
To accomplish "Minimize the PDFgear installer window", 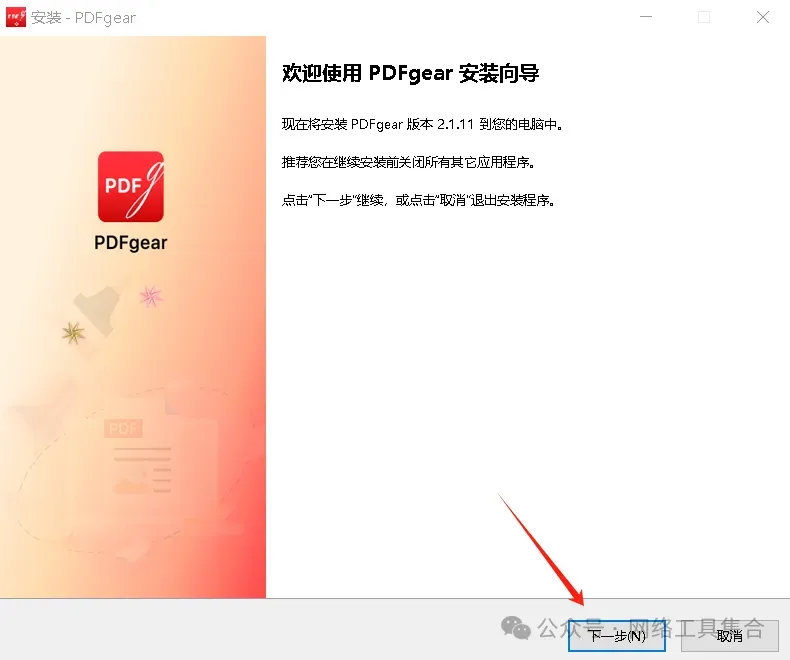I will (x=646, y=17).
